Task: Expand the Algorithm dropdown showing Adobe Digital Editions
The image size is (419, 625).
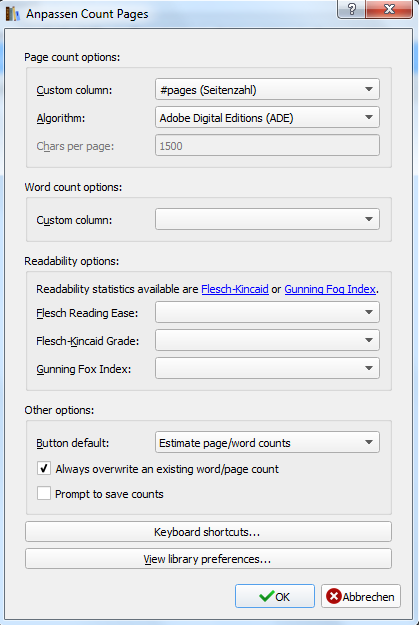Action: (267, 118)
